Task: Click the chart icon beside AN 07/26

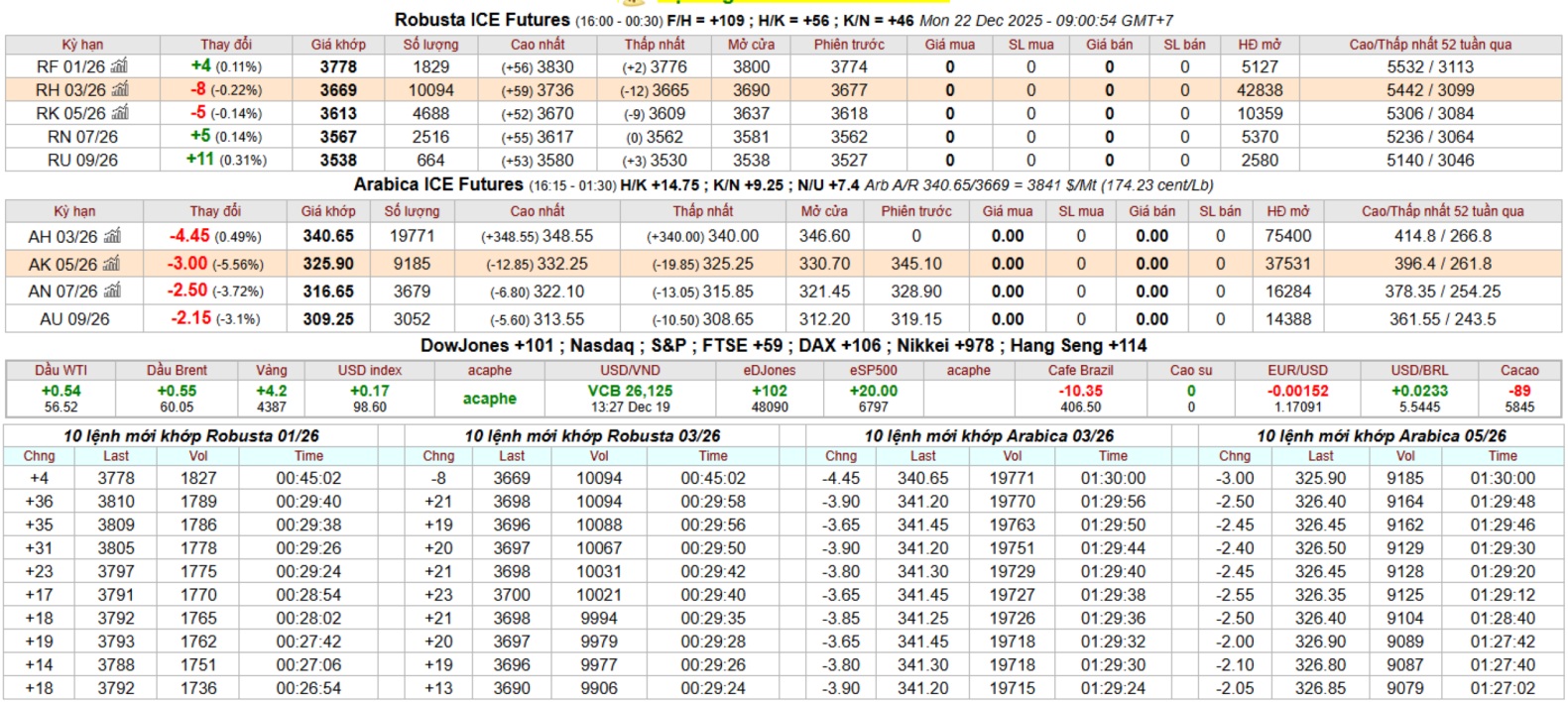Action: pos(112,292)
